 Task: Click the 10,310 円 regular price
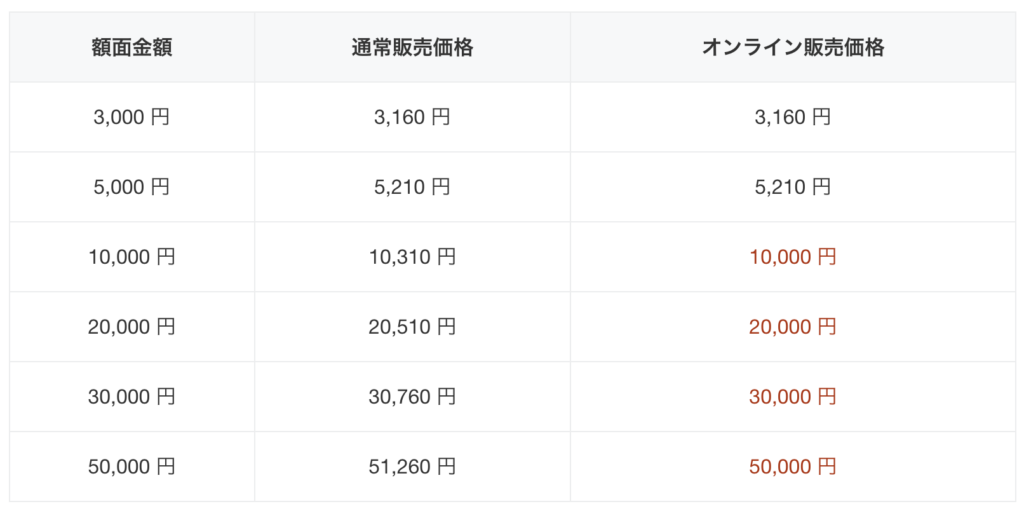coord(412,257)
